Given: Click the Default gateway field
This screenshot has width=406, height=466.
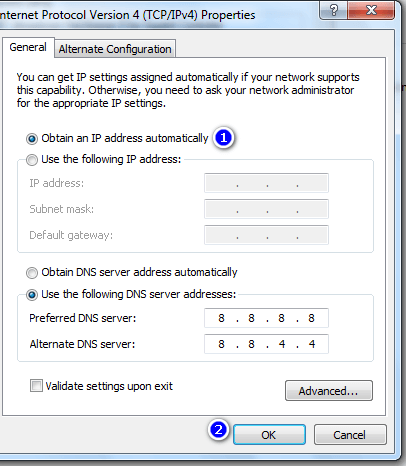Looking at the screenshot, I should pos(266,235).
